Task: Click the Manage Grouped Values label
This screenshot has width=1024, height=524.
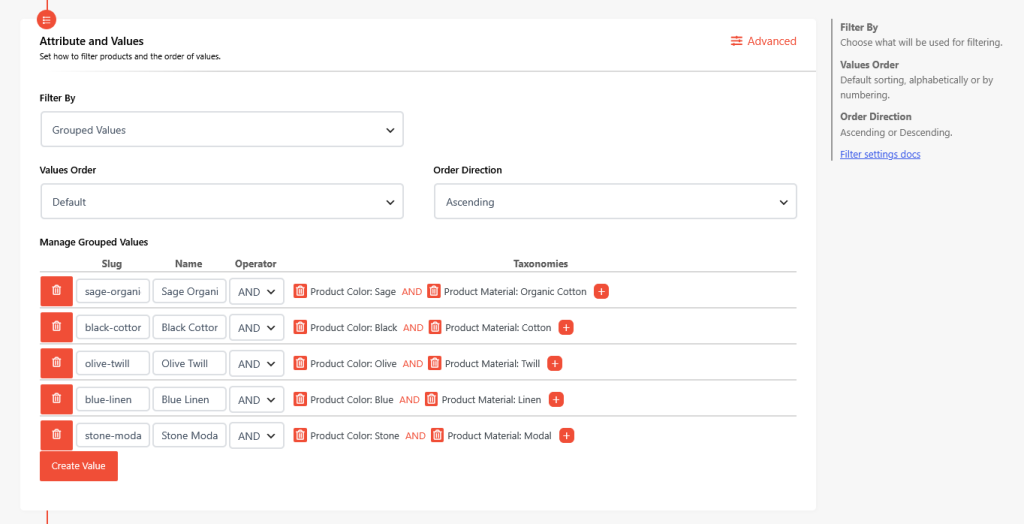Action: 93,242
